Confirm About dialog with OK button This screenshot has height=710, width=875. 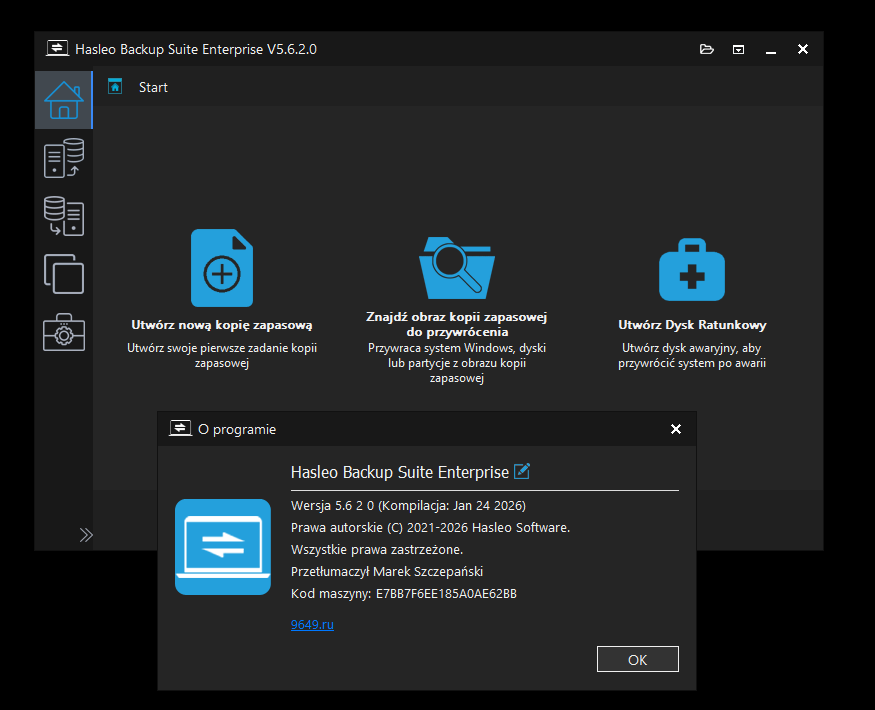coord(638,659)
